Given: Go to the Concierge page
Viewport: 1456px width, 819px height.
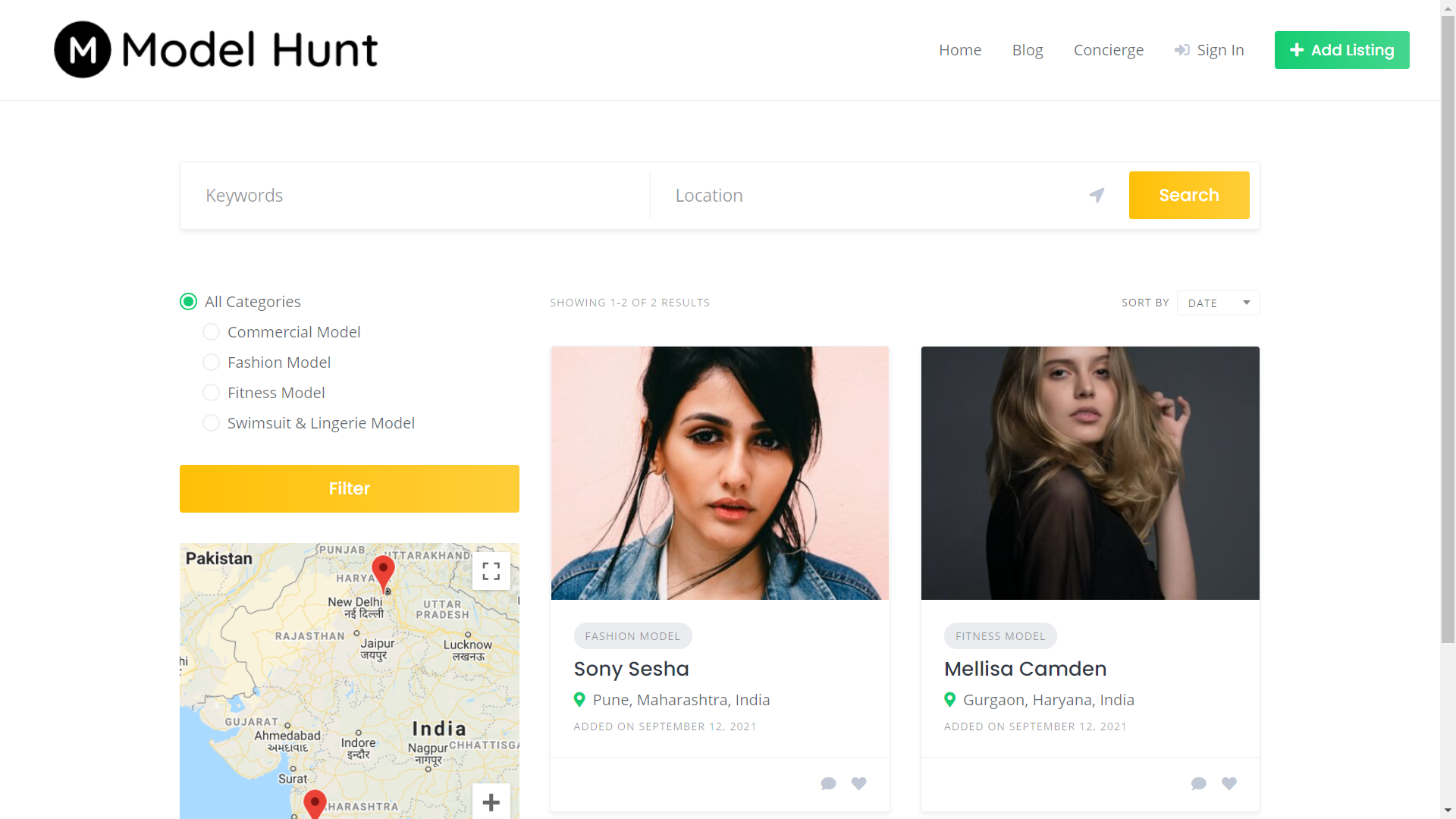Looking at the screenshot, I should tap(1108, 50).
